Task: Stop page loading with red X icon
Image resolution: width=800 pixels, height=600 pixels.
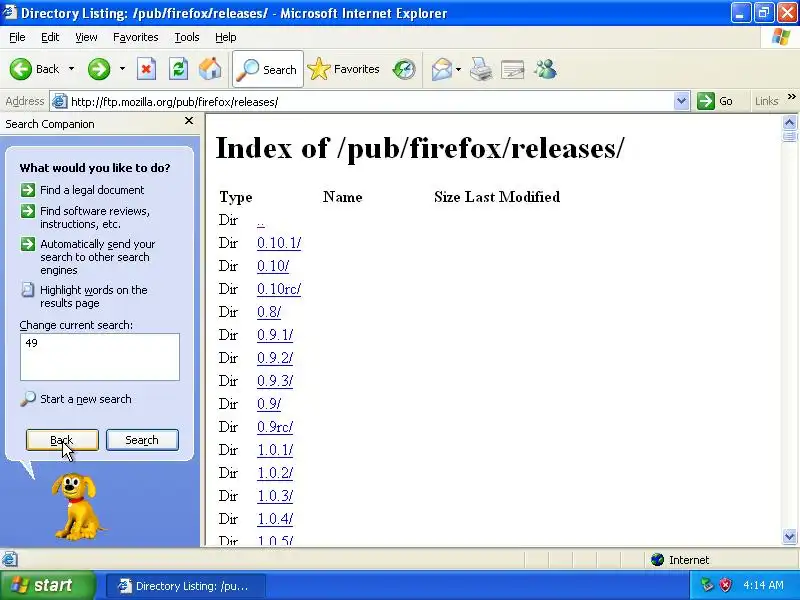Action: [146, 69]
